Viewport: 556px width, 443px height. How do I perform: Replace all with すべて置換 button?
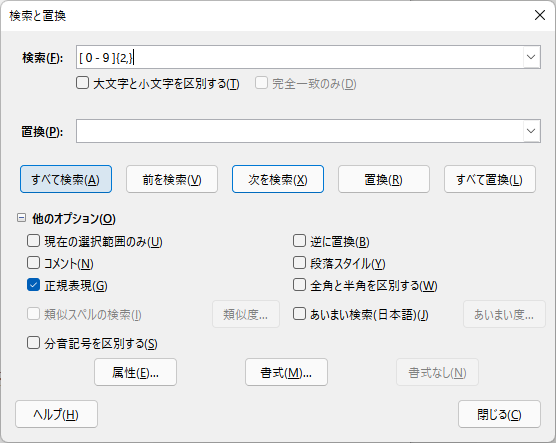(490, 179)
